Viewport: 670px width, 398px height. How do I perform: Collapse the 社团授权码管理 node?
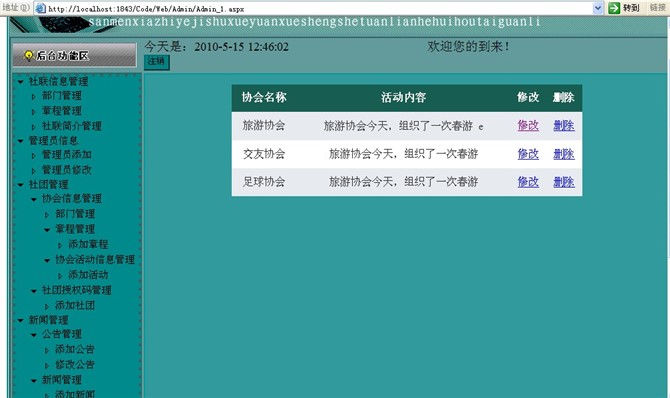pos(34,291)
